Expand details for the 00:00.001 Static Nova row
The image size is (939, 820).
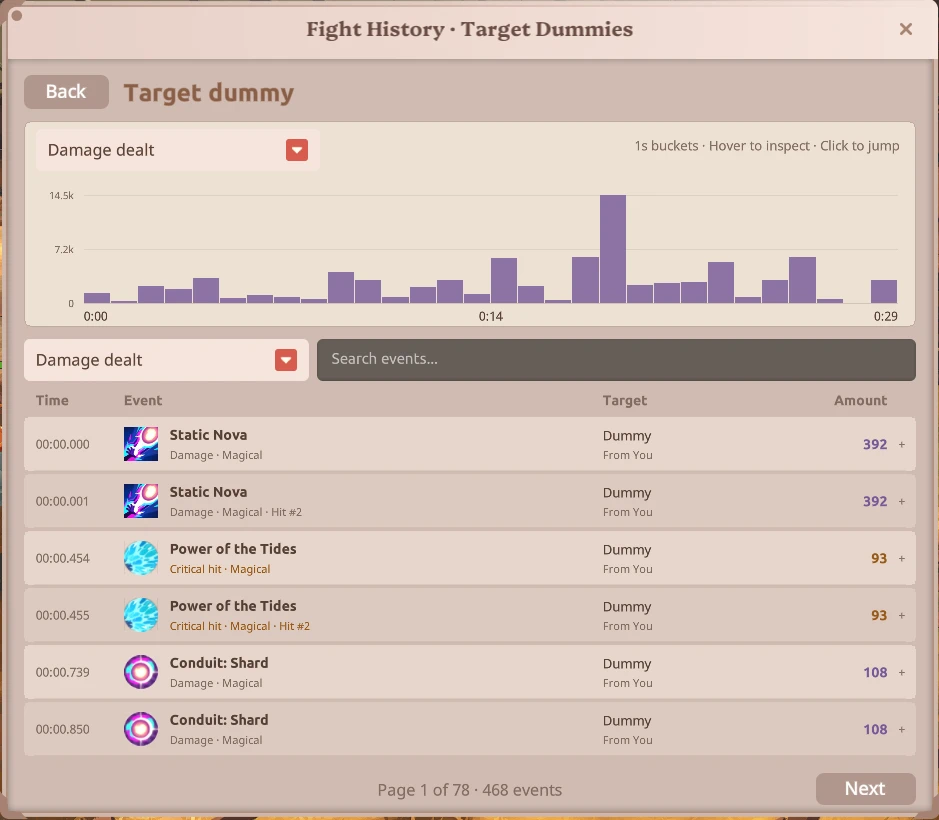tap(901, 501)
